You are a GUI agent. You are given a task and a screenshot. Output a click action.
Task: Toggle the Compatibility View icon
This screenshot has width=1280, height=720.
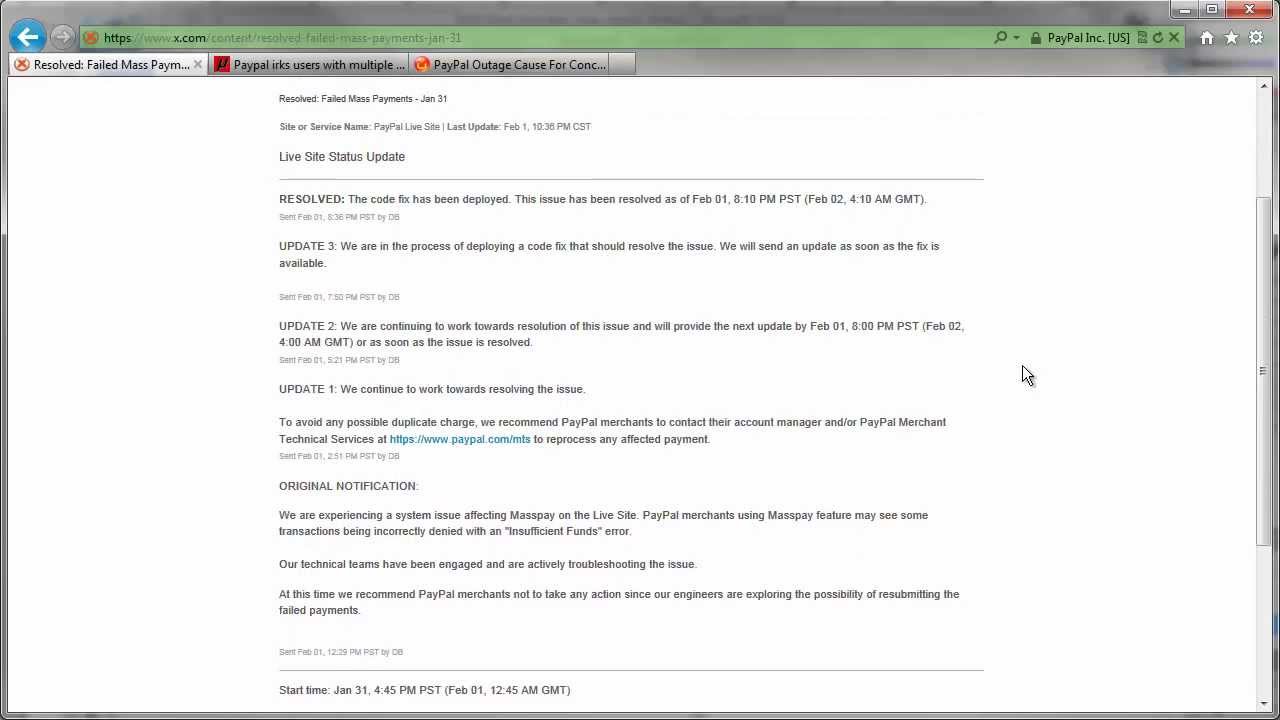tap(1142, 38)
